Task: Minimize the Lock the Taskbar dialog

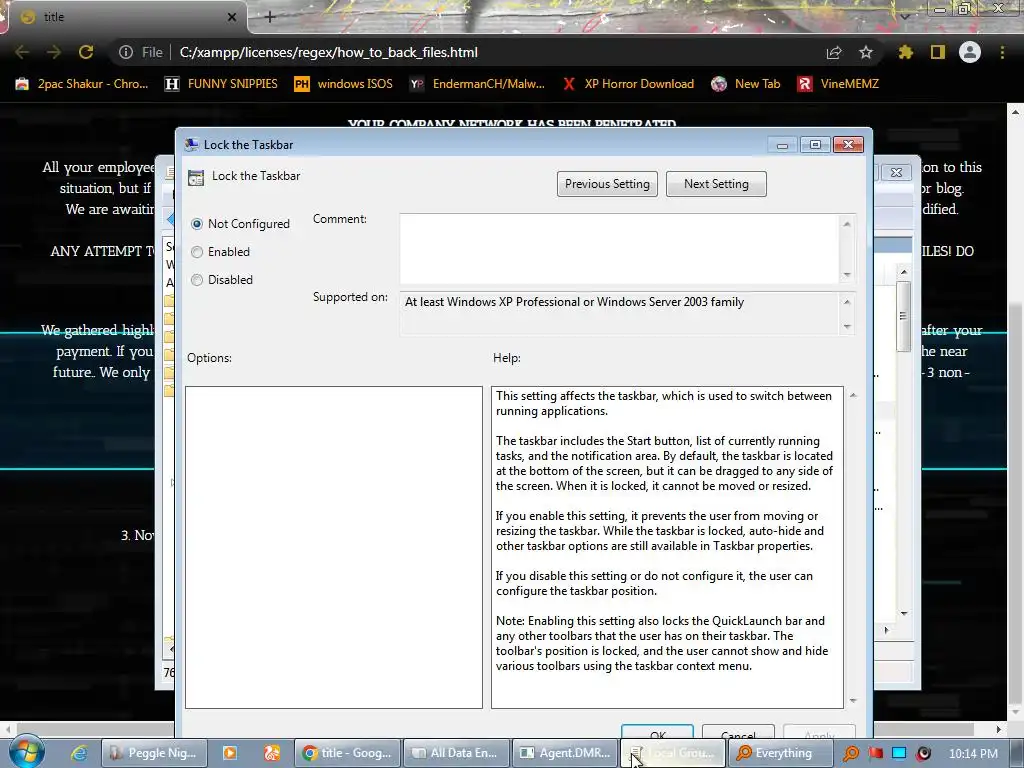Action: pyautogui.click(x=782, y=145)
